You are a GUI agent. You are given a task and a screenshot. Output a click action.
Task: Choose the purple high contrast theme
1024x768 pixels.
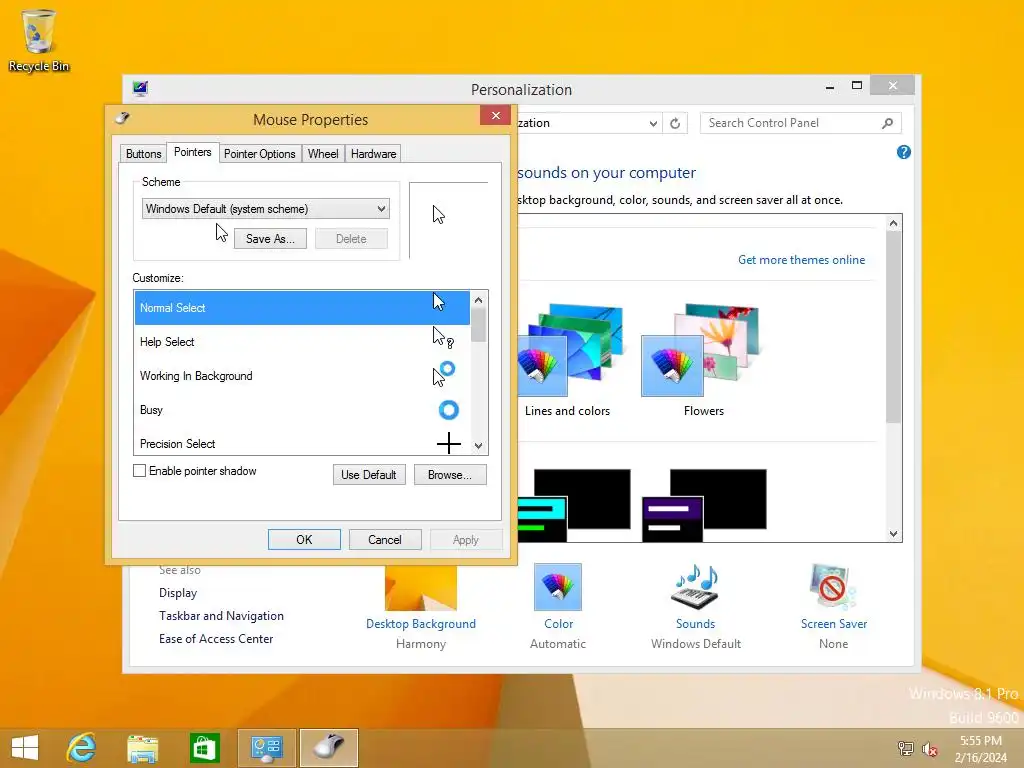[x=704, y=505]
